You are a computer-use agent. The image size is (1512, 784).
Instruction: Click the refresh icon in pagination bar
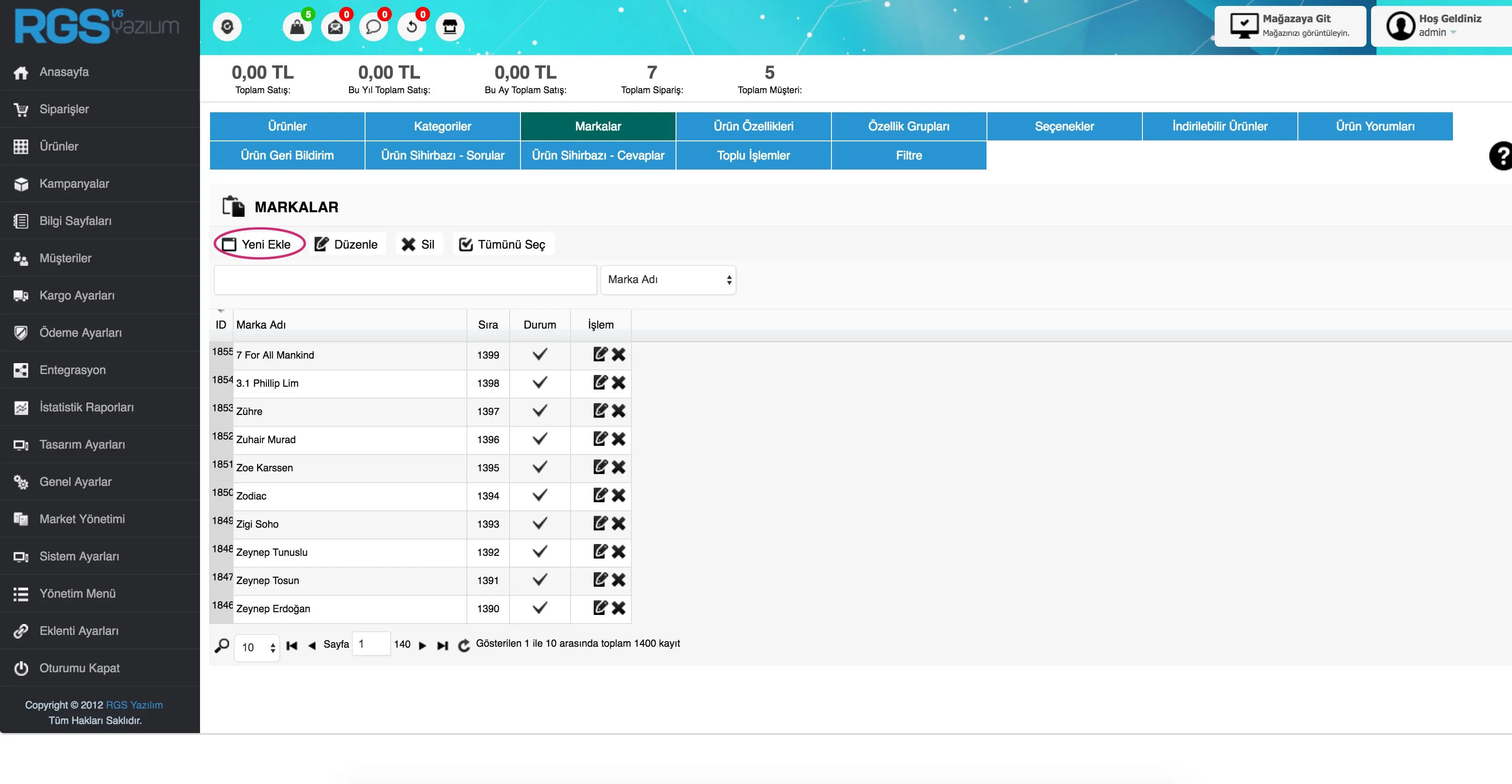[x=464, y=645]
